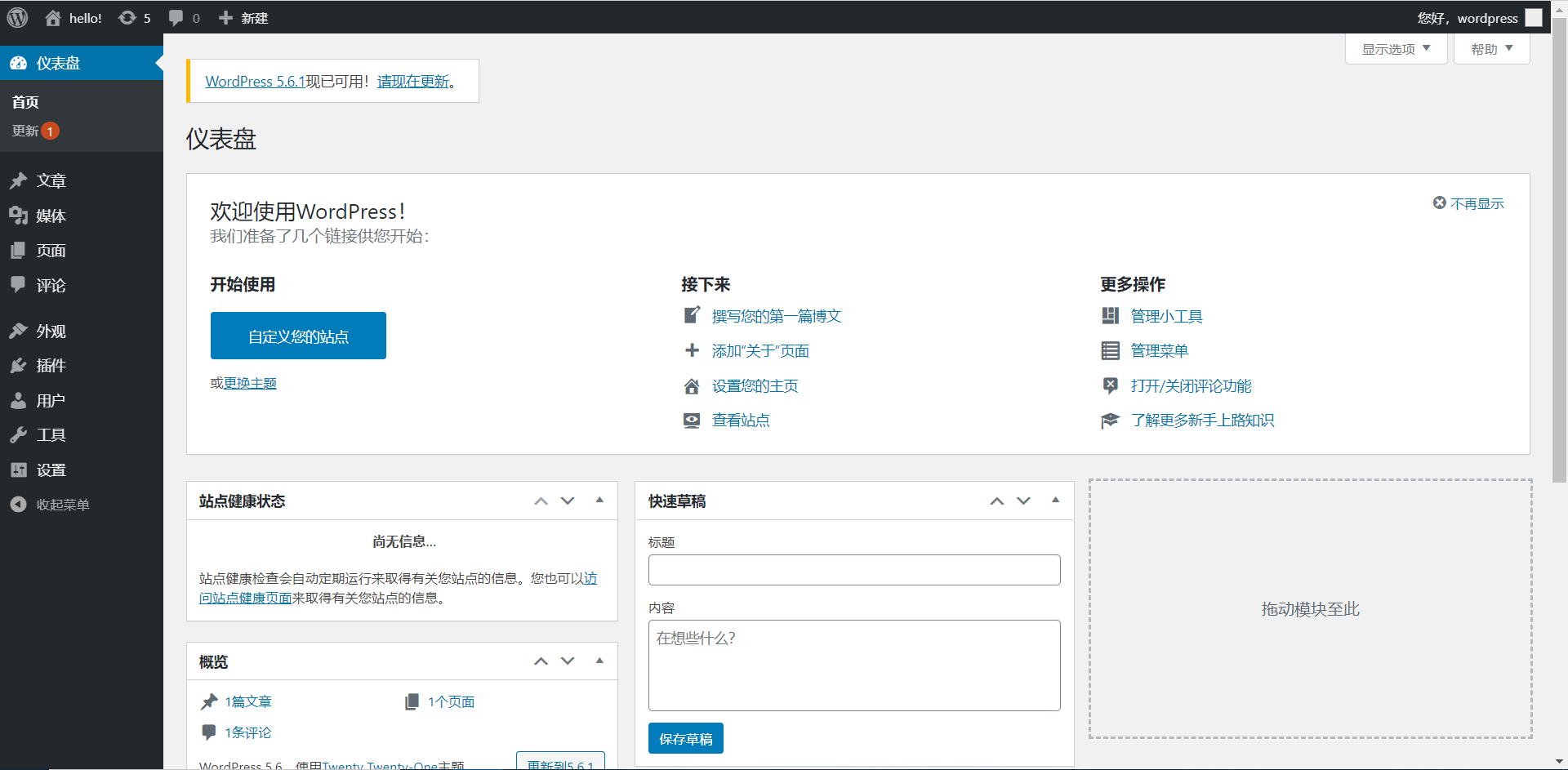Move 快速草稿 panel down
Screen dimensions: 1568x770
(1023, 501)
